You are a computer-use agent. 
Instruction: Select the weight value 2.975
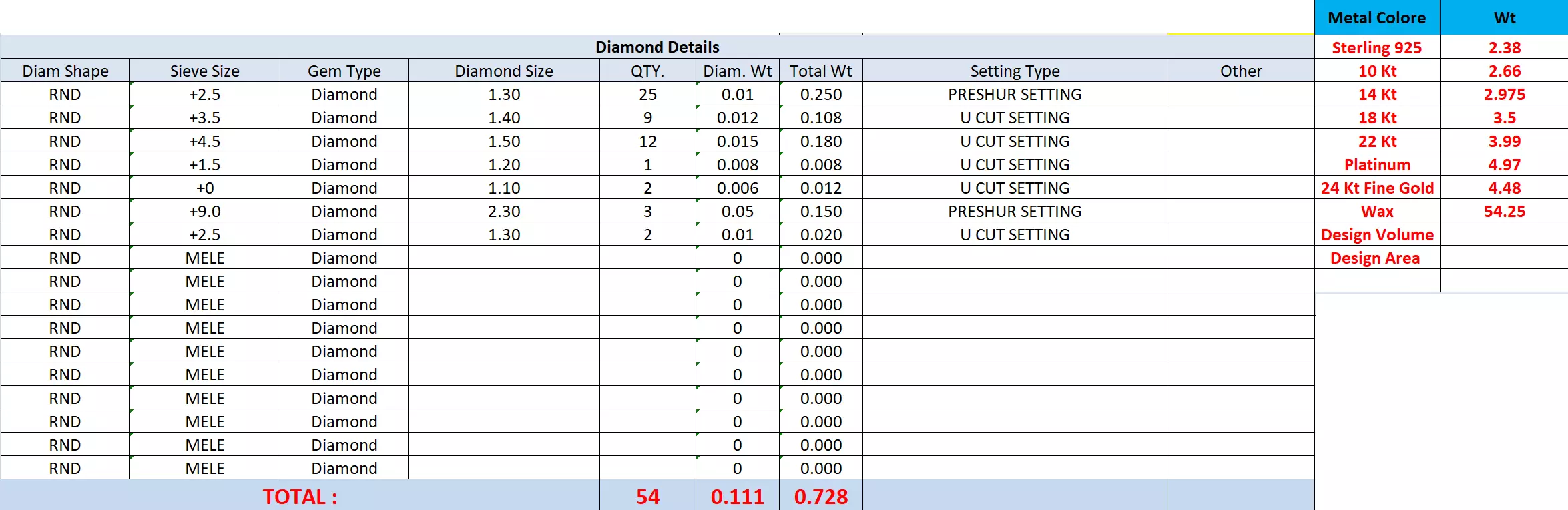click(1505, 94)
